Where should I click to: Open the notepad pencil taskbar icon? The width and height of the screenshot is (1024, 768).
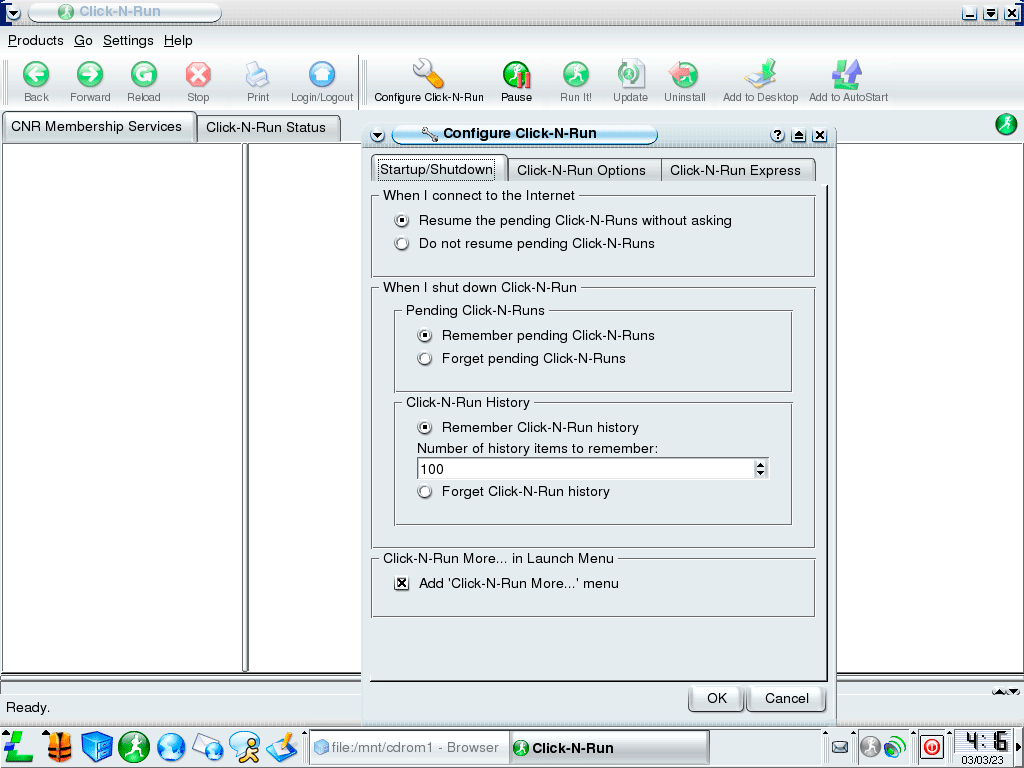click(283, 747)
